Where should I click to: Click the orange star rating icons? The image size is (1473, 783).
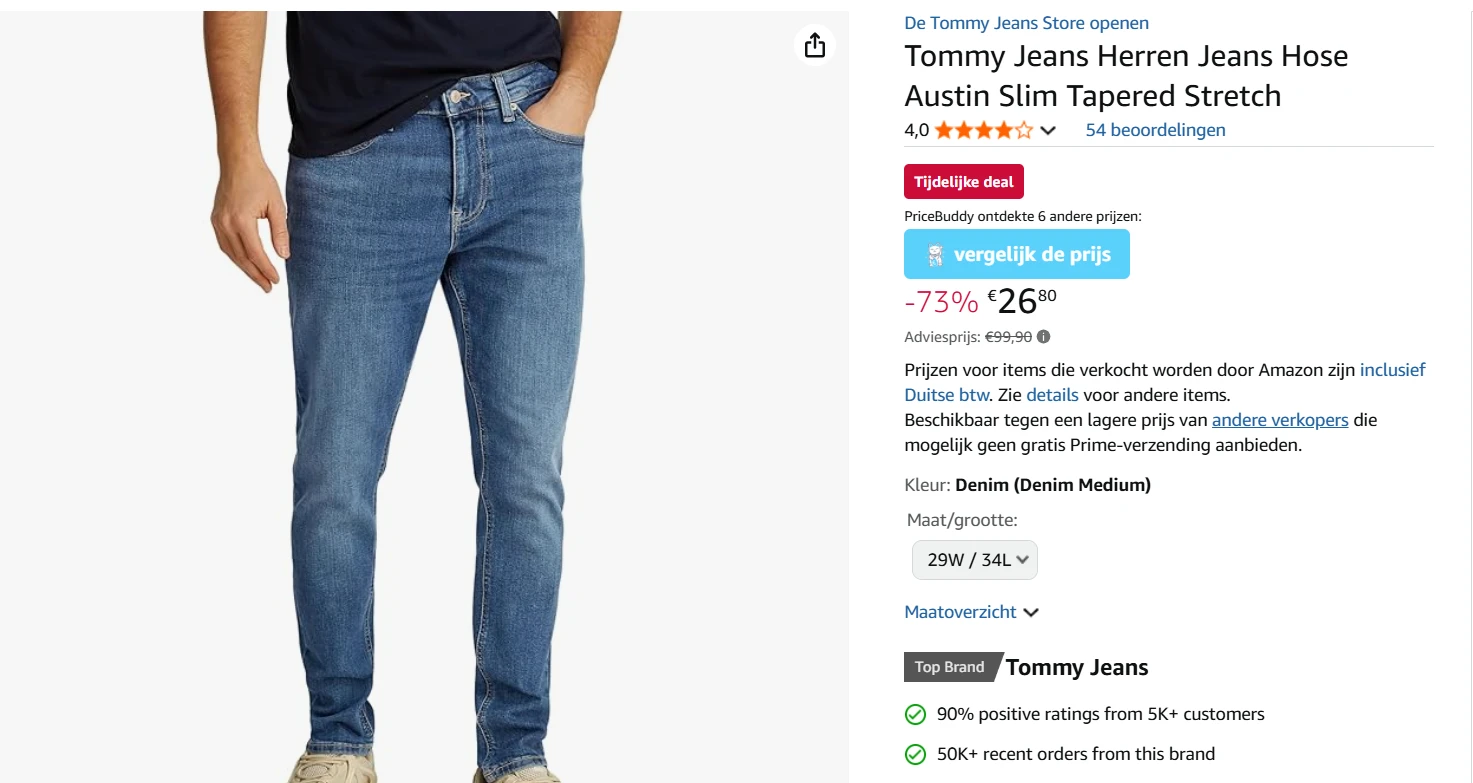(x=983, y=130)
